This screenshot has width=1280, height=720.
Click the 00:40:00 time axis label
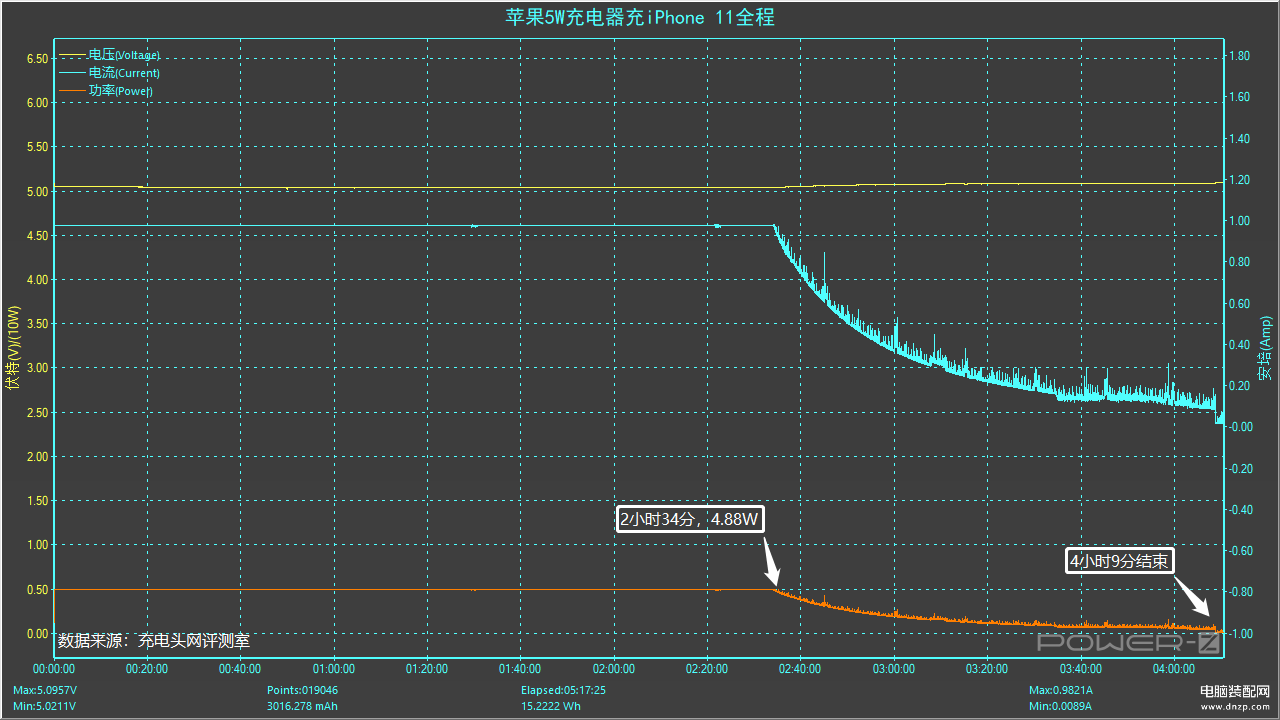coord(240,669)
